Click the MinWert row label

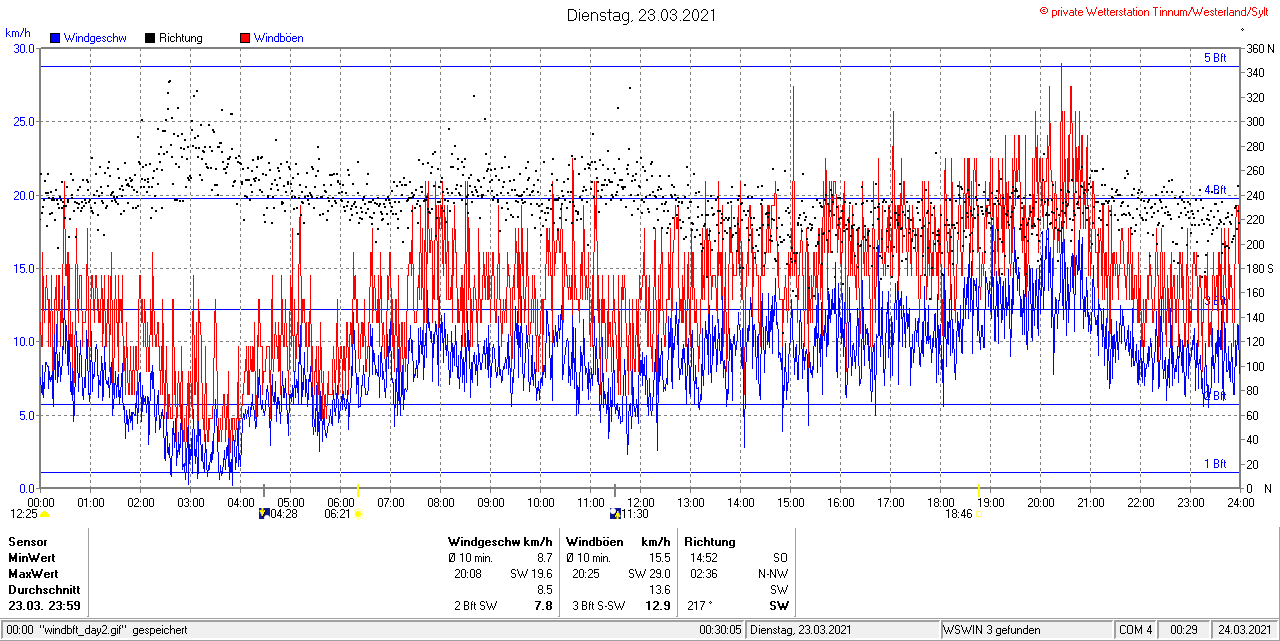pyautogui.click(x=32, y=558)
